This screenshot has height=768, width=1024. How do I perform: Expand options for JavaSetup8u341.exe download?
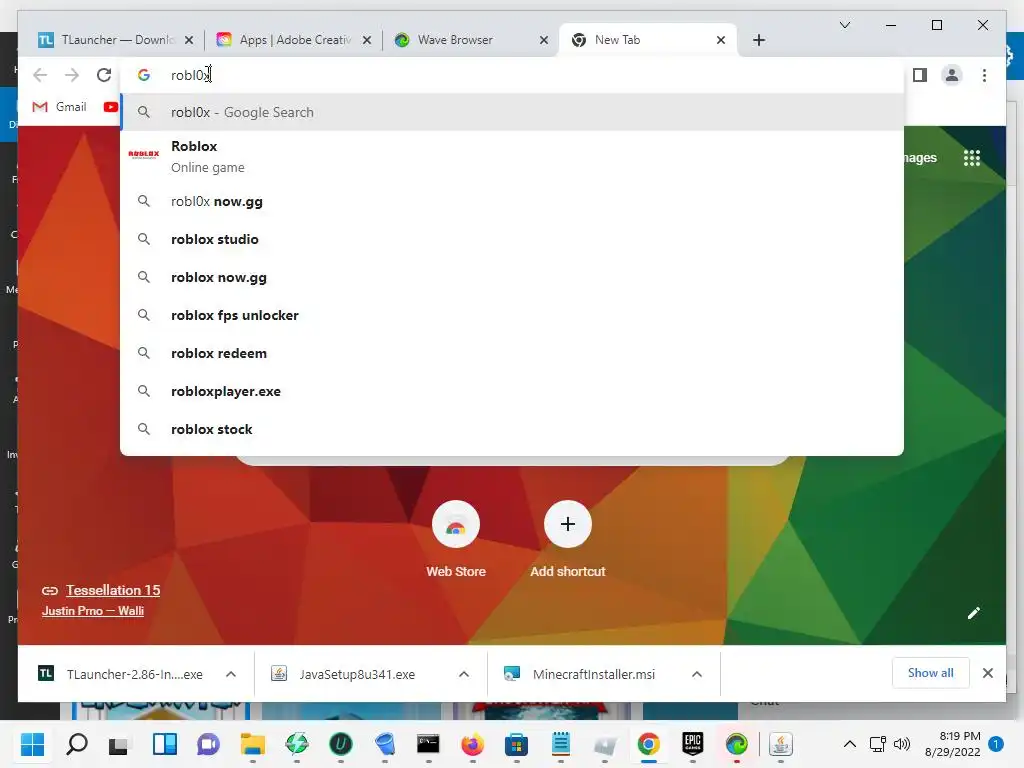pyautogui.click(x=464, y=674)
